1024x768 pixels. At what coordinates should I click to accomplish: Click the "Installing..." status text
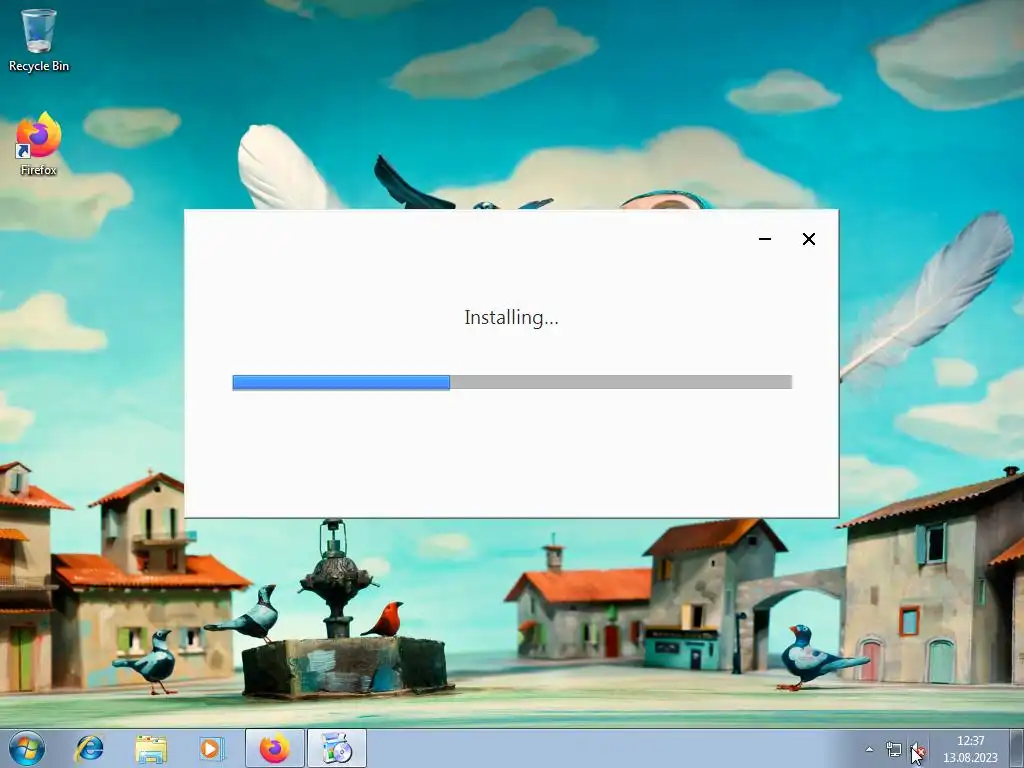(x=511, y=317)
